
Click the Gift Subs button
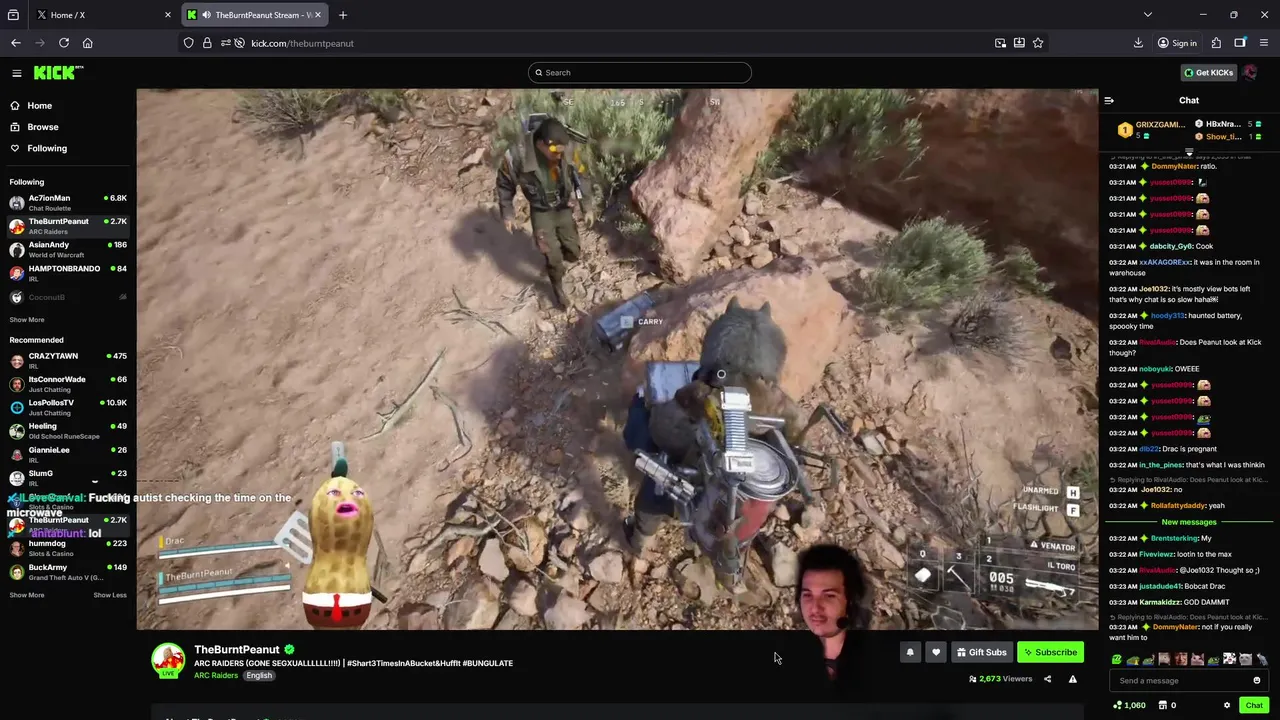tap(981, 652)
